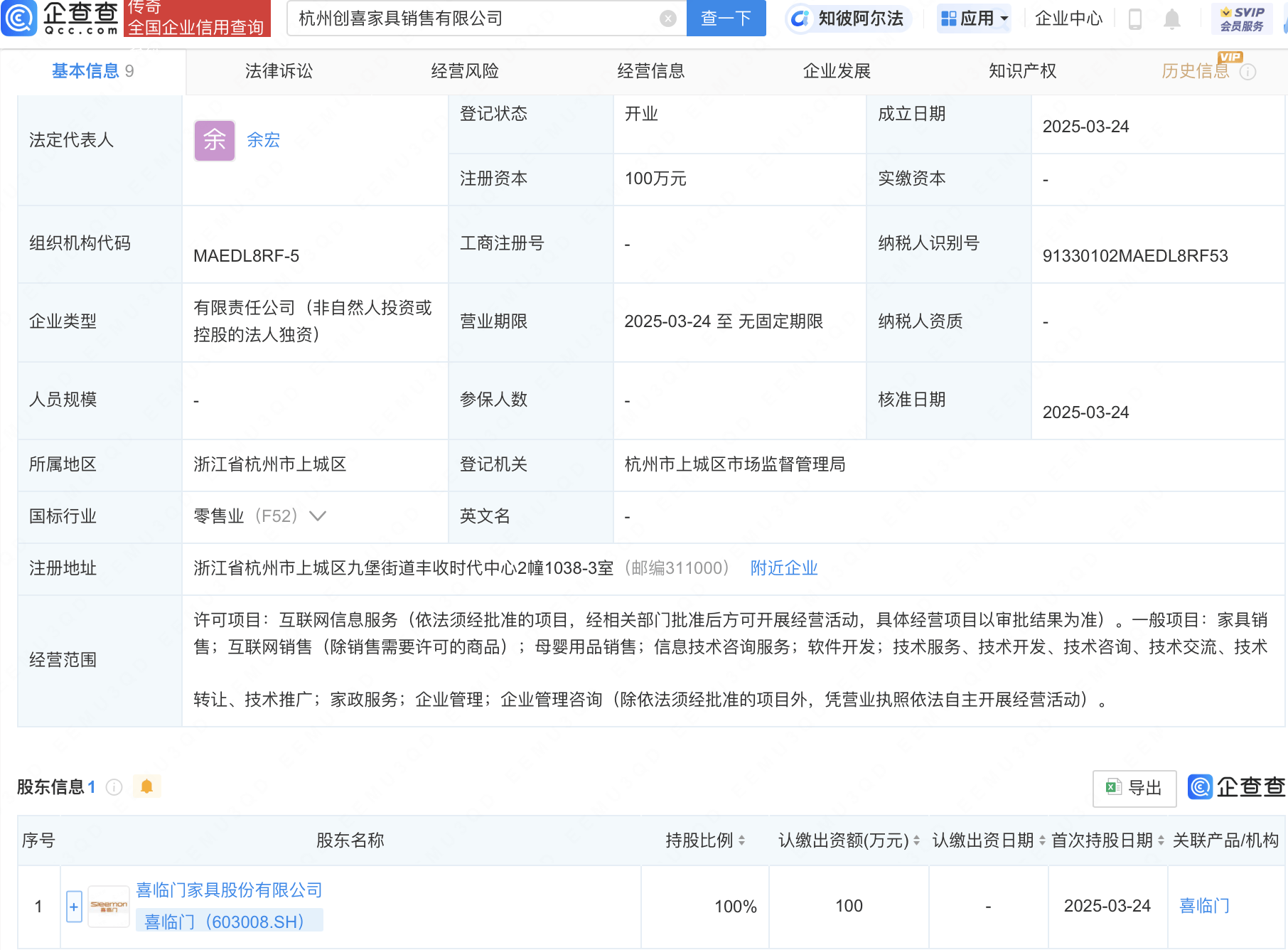1288x950 pixels.
Task: Click the info icon next to 历史信息
Action: pyautogui.click(x=1248, y=72)
